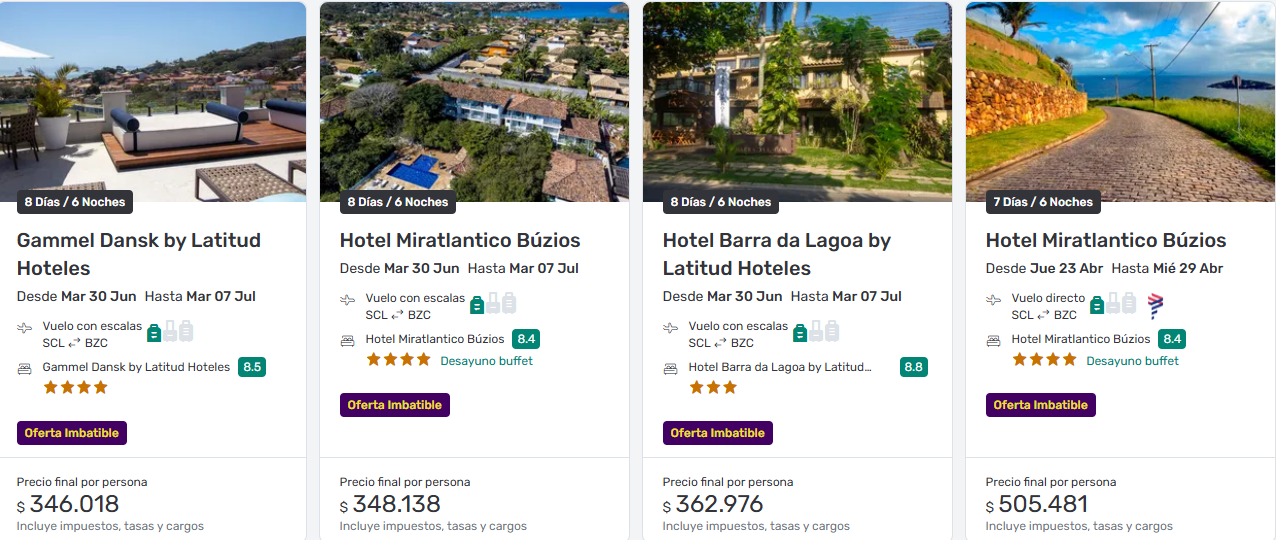Click Desayuno buffet on the 505.481 package
Screen dimensions: 1276x540
(1132, 361)
